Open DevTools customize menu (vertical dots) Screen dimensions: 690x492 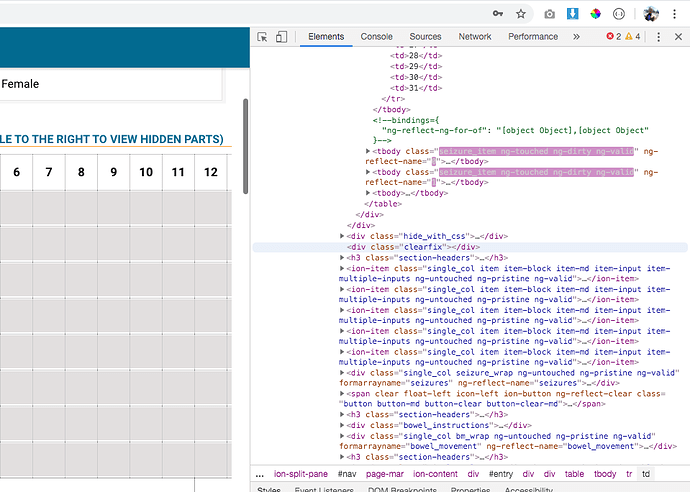click(658, 37)
